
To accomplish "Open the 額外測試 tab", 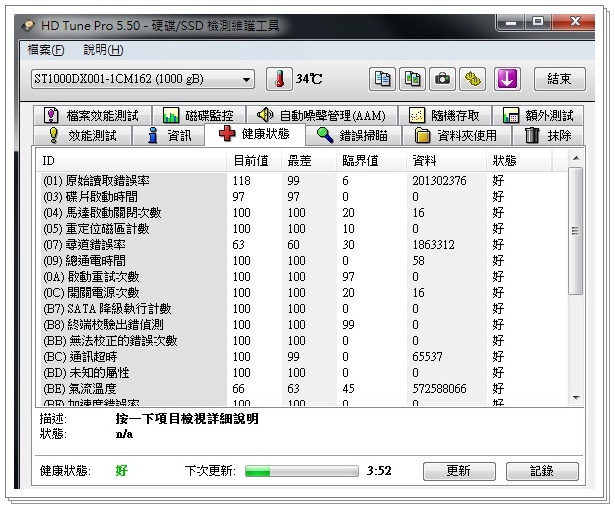I will coord(538,115).
